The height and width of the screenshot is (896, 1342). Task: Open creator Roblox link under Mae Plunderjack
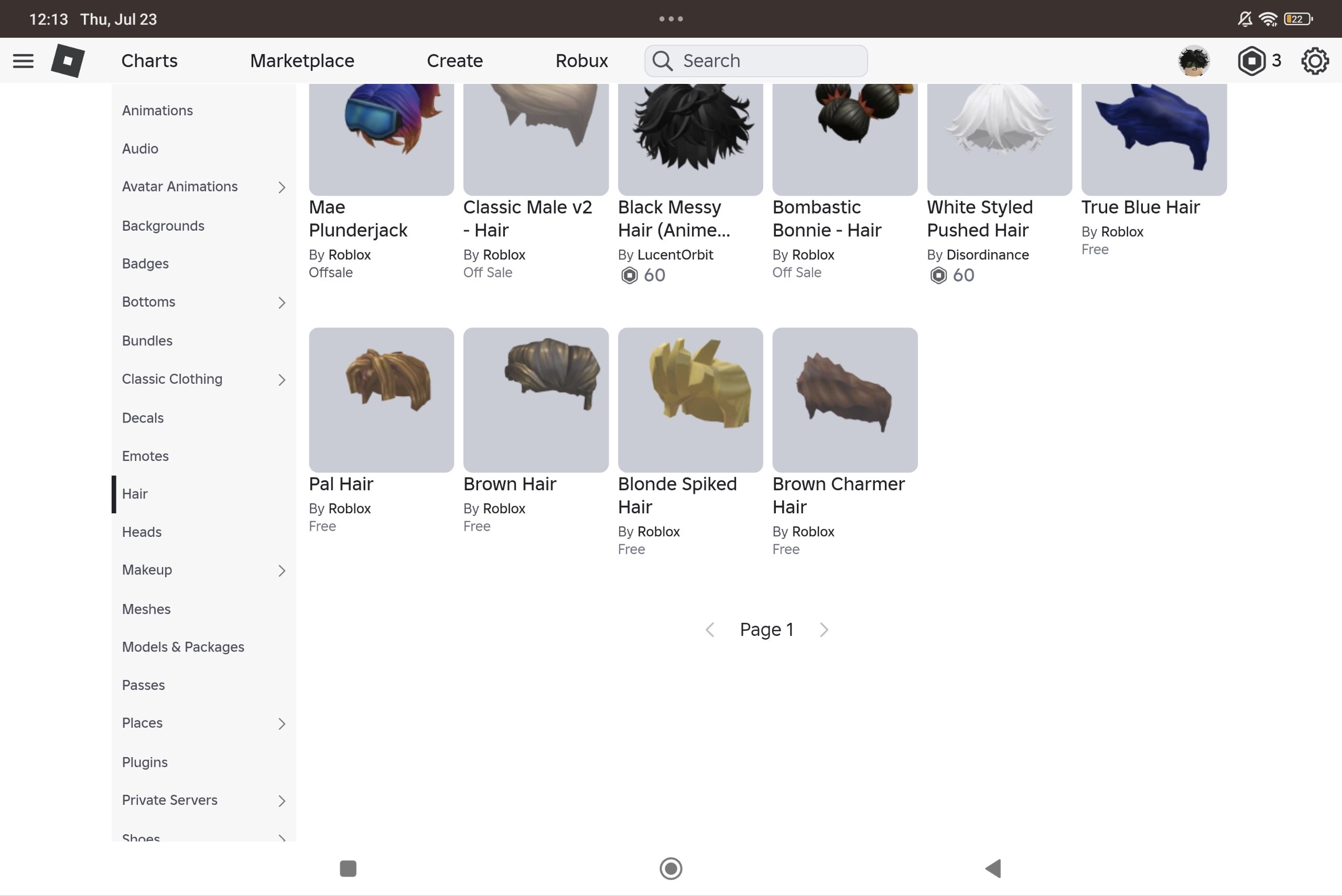coord(350,255)
